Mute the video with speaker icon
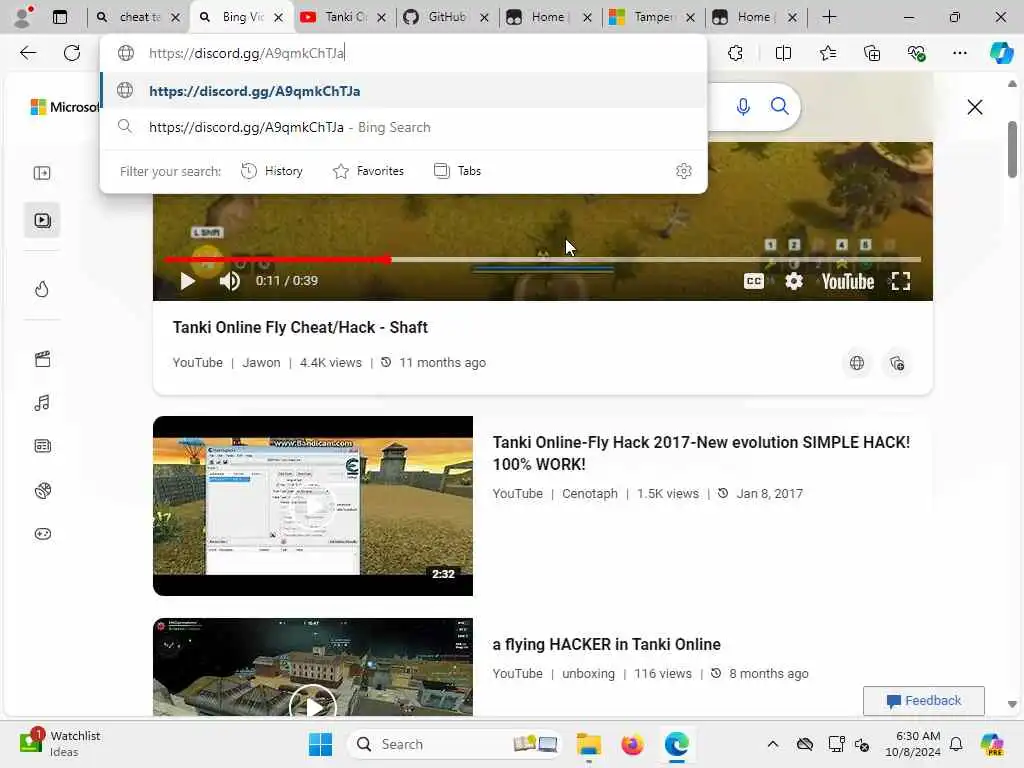Image resolution: width=1024 pixels, height=768 pixels. click(229, 281)
